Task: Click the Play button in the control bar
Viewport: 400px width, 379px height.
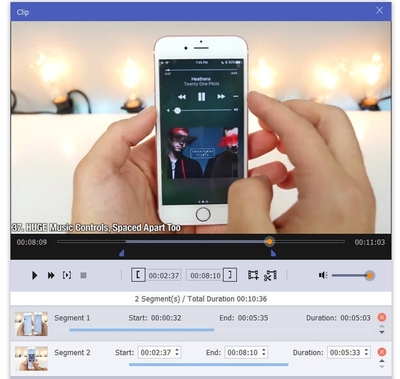Action: coord(34,275)
